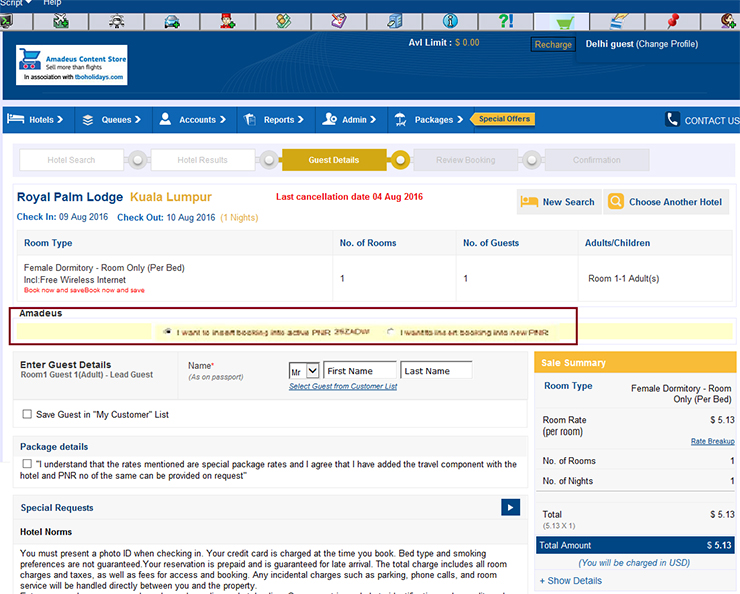Click the question mark help toolbar icon

pyautogui.click(x=506, y=21)
